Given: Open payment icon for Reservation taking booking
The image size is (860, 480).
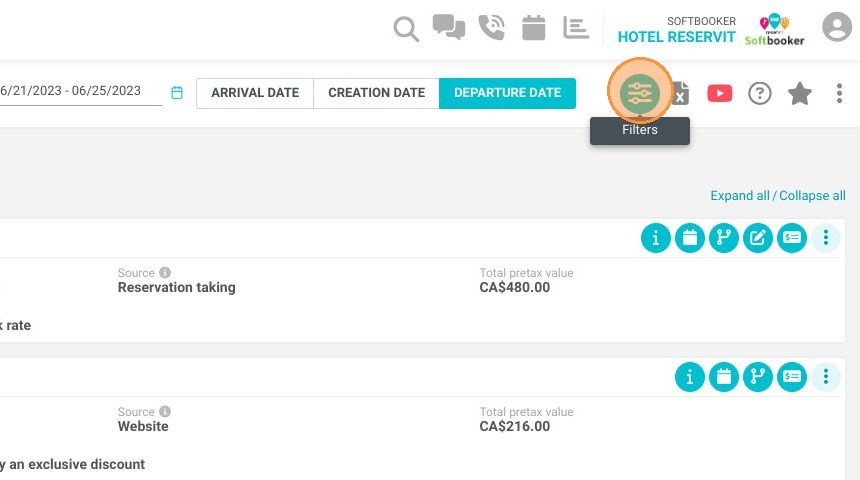Looking at the screenshot, I should (791, 238).
